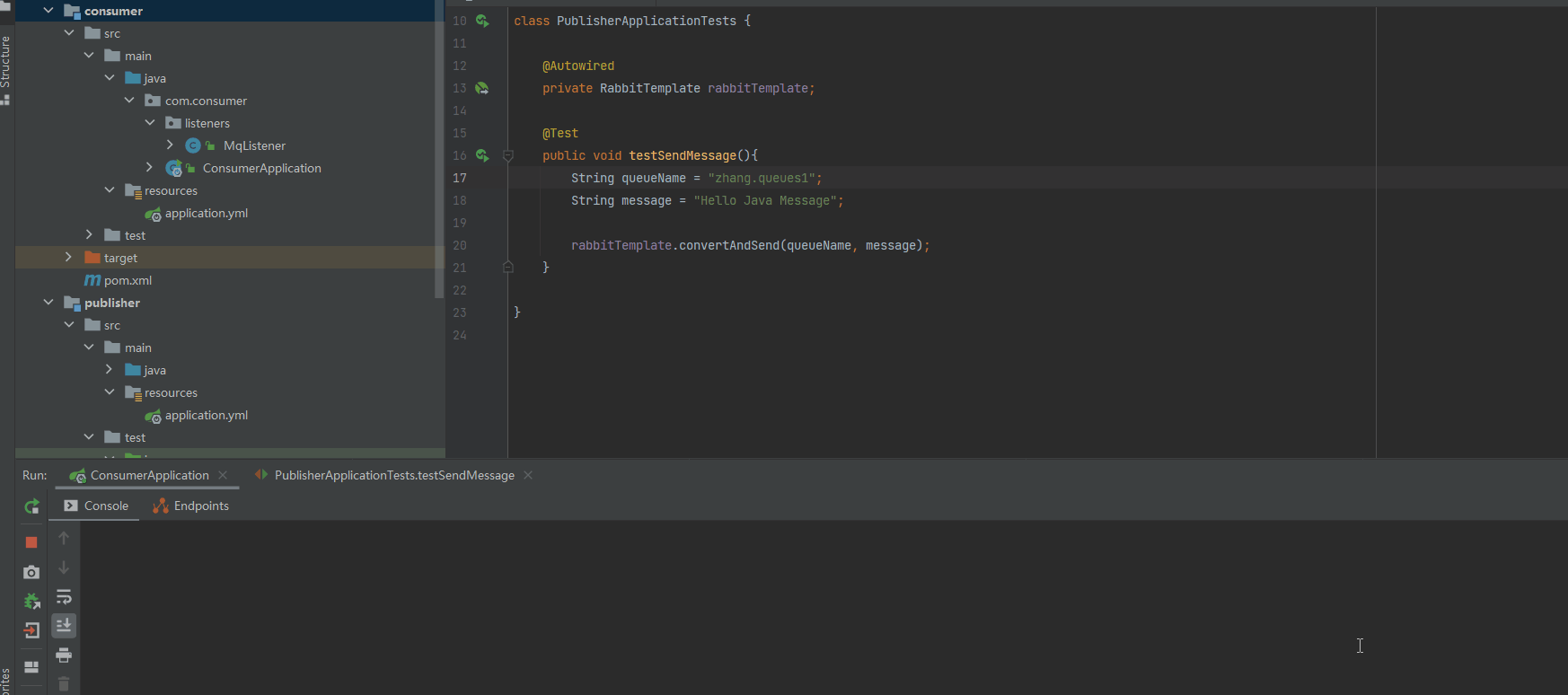Click the project tree vertical scrollbar
The image size is (1568, 695).
[439, 148]
